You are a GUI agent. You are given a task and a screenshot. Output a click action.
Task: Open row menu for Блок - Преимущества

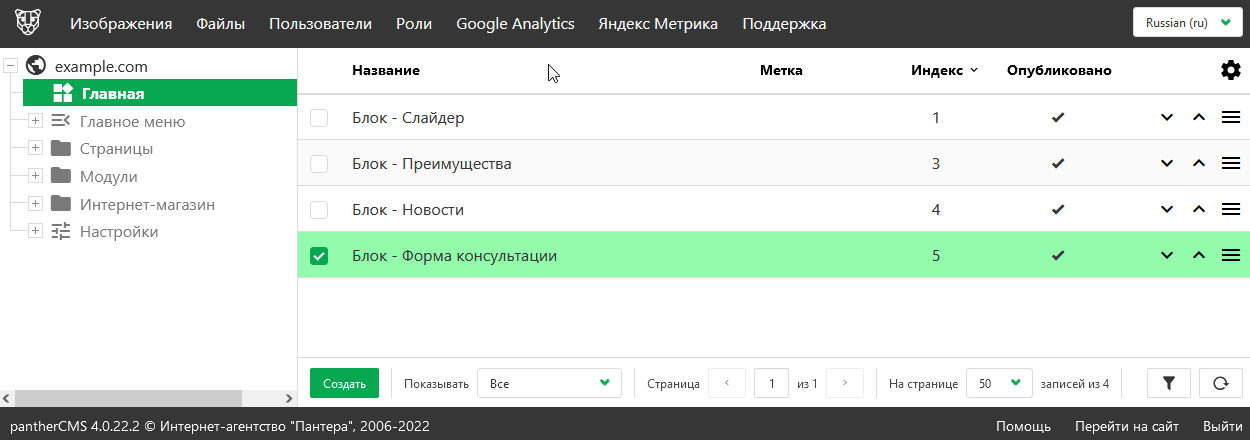(1231, 164)
